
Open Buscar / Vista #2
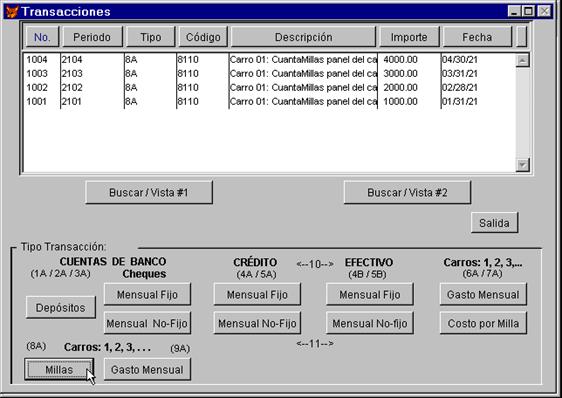click(407, 193)
